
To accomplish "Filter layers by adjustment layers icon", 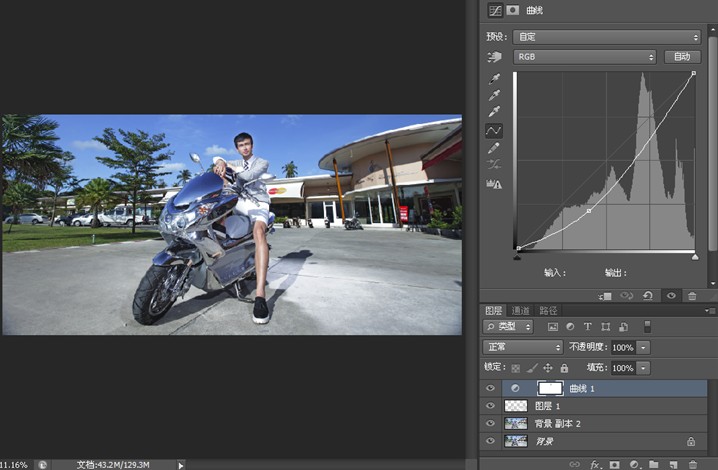I will click(x=570, y=327).
